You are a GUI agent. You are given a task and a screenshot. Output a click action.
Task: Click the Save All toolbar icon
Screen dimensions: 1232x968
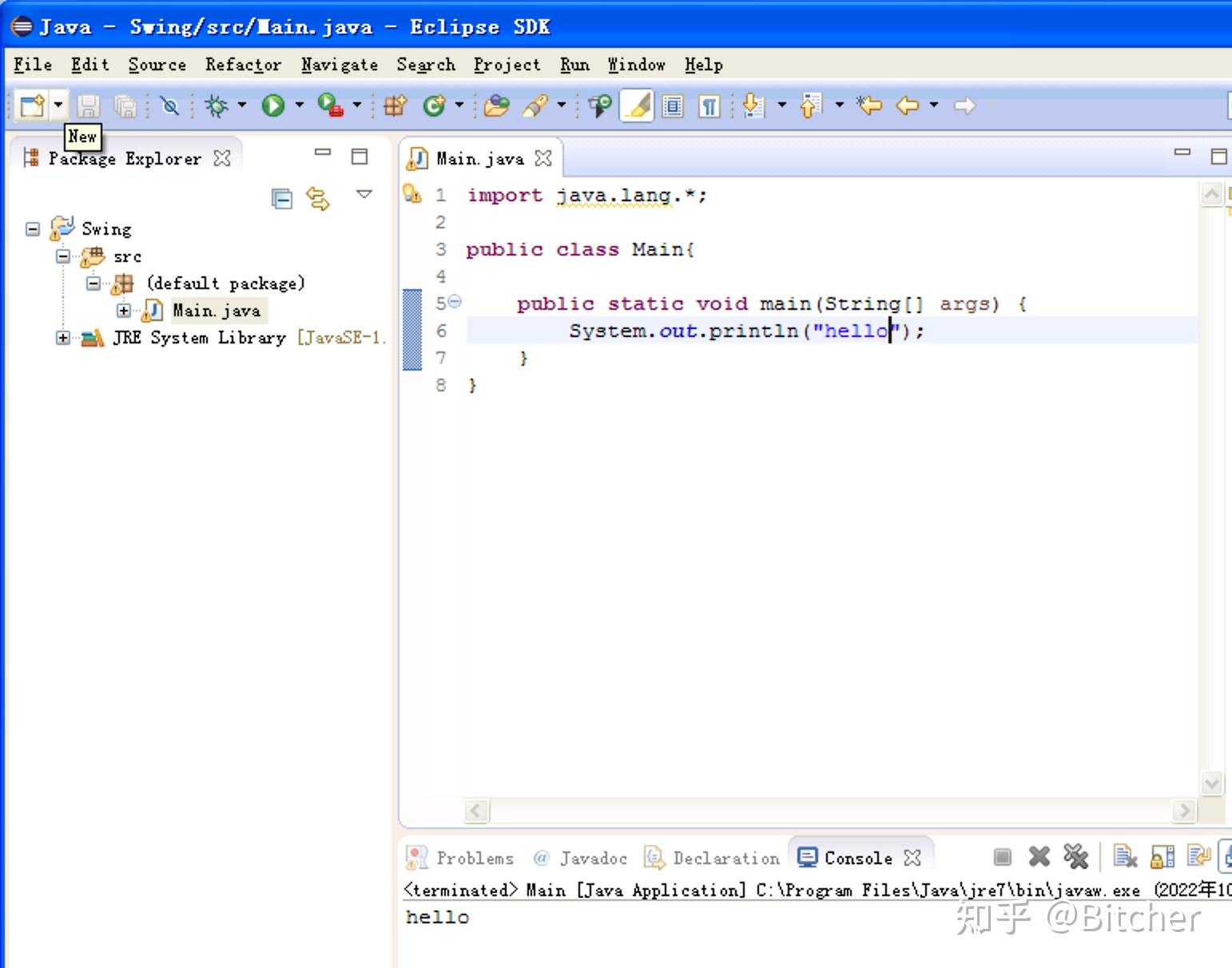click(125, 106)
